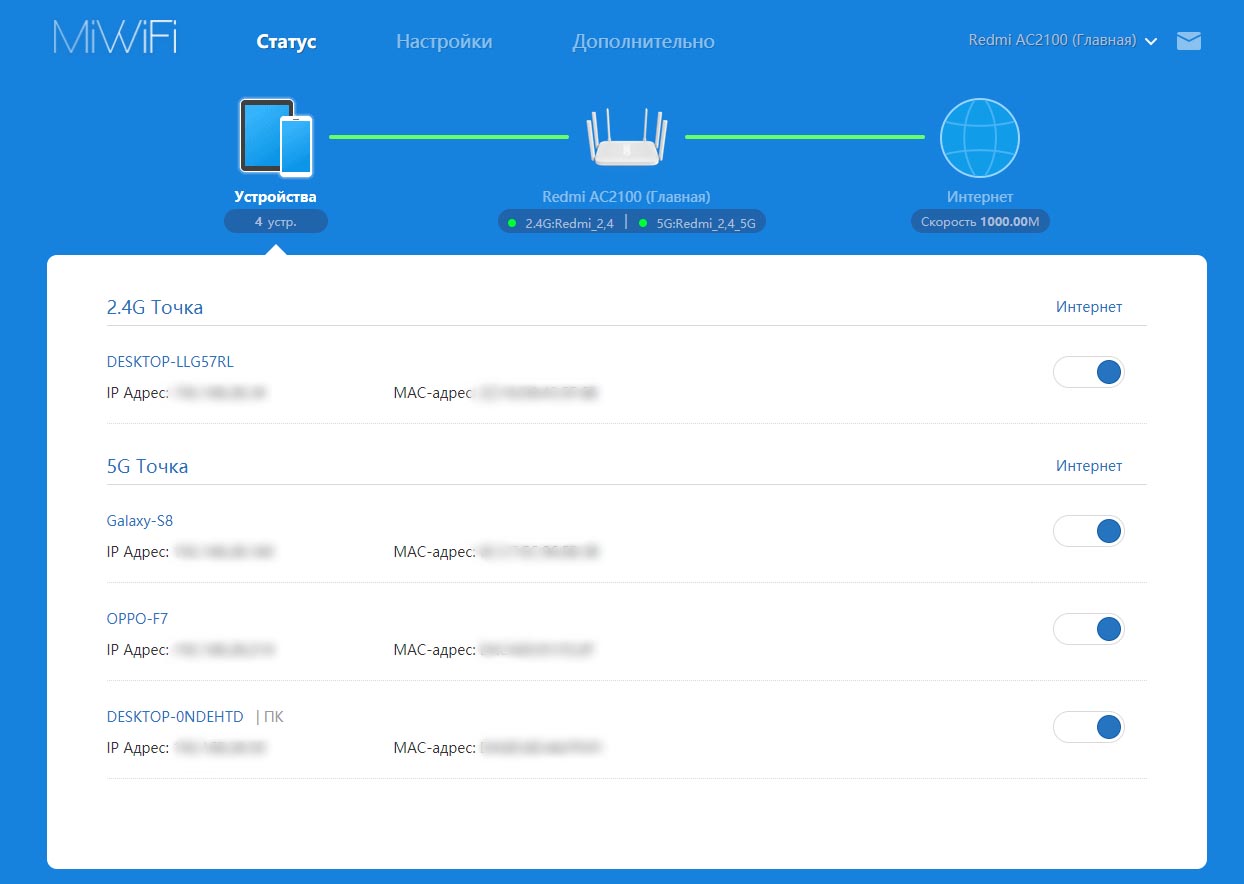
Task: Click the Устройства label under devices icon
Action: (276, 197)
